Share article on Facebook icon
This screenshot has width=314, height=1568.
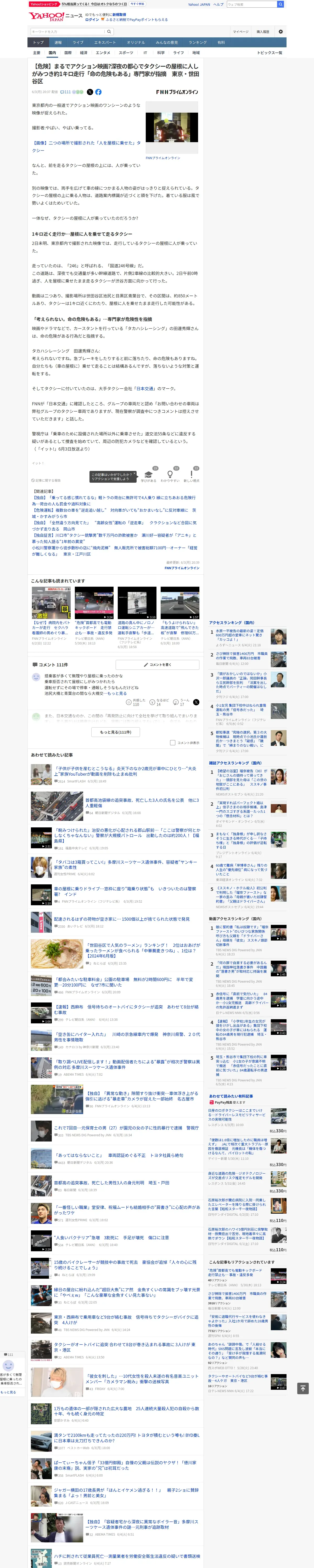pos(98,92)
